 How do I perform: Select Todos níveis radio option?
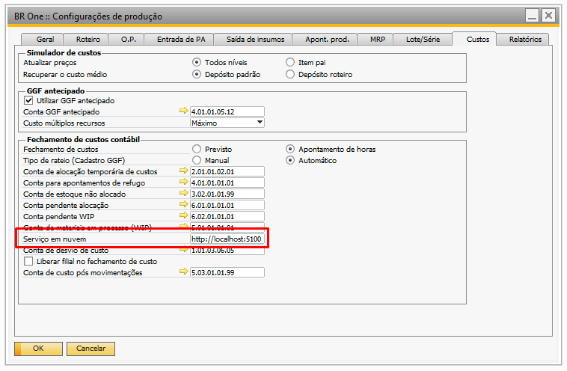[196, 62]
